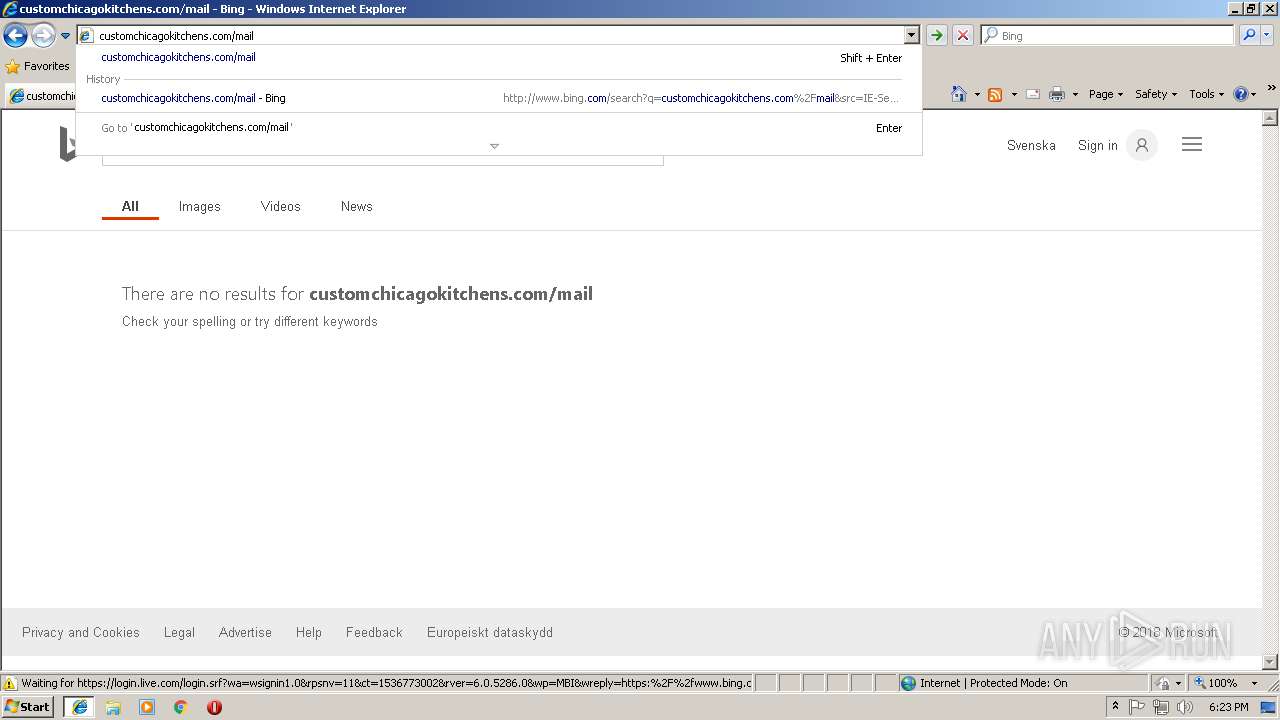Click the Print icon
1280x720 pixels.
[x=1057, y=94]
